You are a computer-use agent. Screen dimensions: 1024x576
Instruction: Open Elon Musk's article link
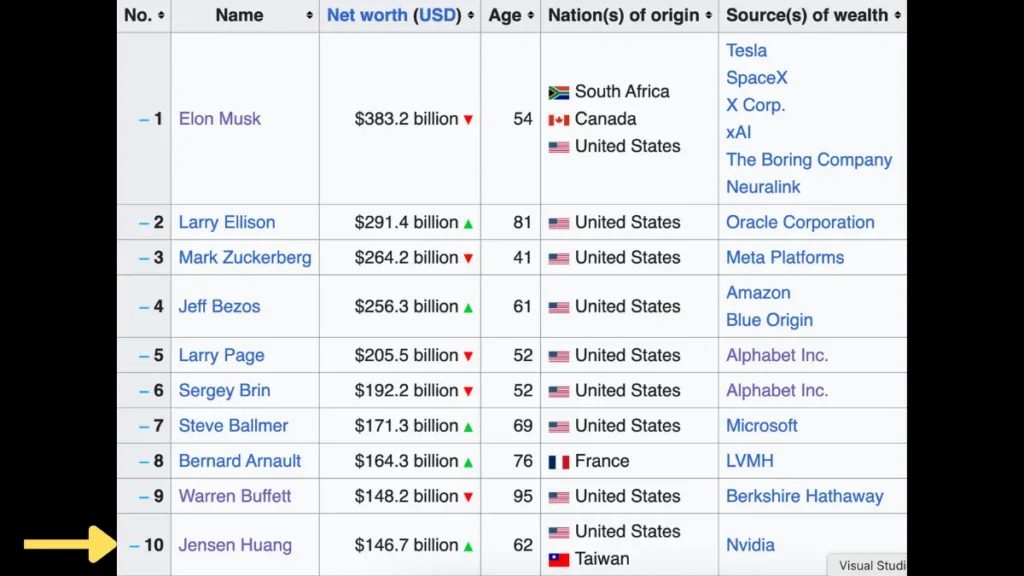(219, 118)
